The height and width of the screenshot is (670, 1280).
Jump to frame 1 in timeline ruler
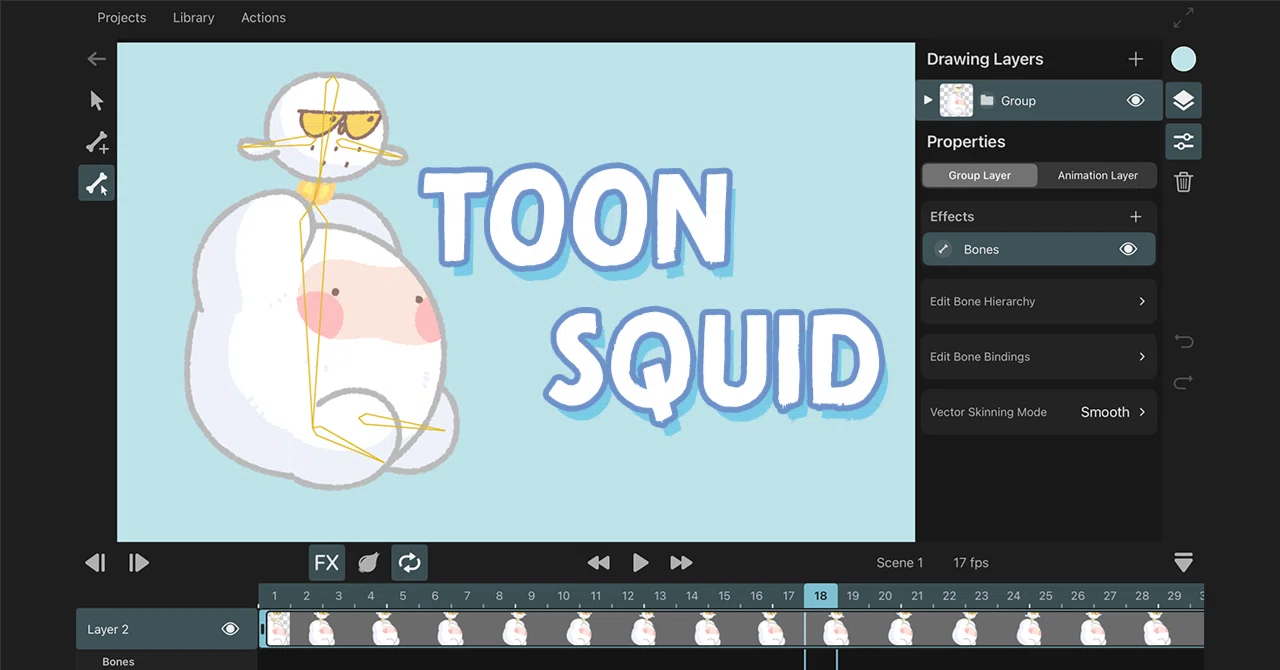(274, 596)
